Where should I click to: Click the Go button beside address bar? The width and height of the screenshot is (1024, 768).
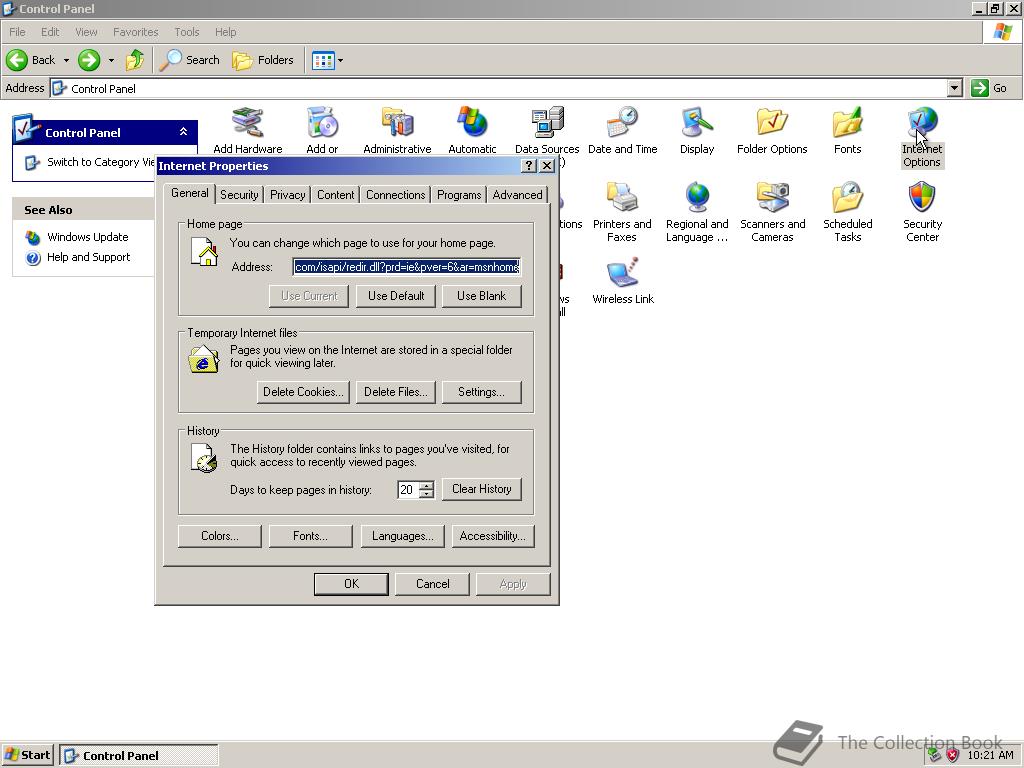[989, 88]
